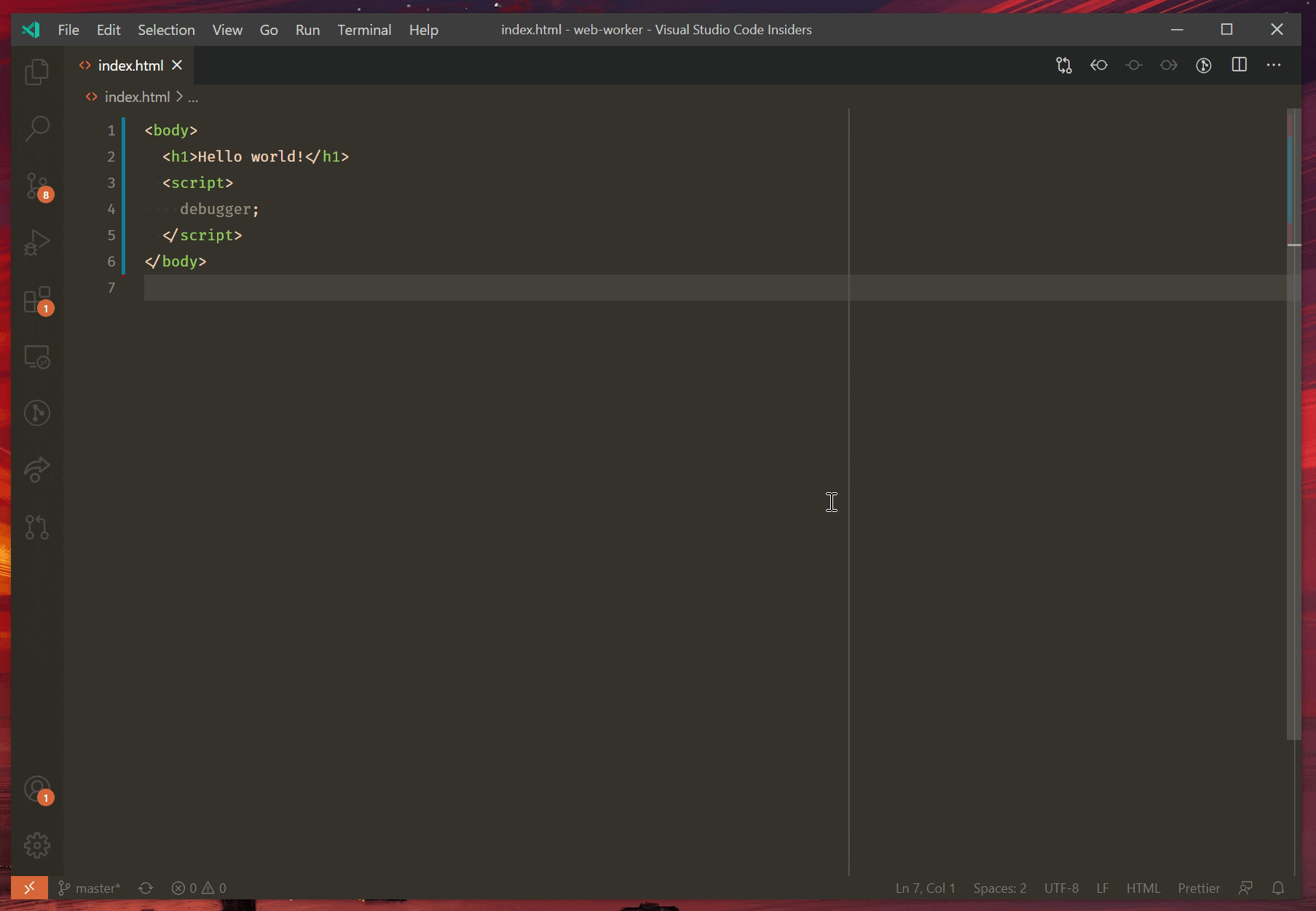Image resolution: width=1316 pixels, height=911 pixels.
Task: Open the Run and Debug panel
Action: [36, 242]
